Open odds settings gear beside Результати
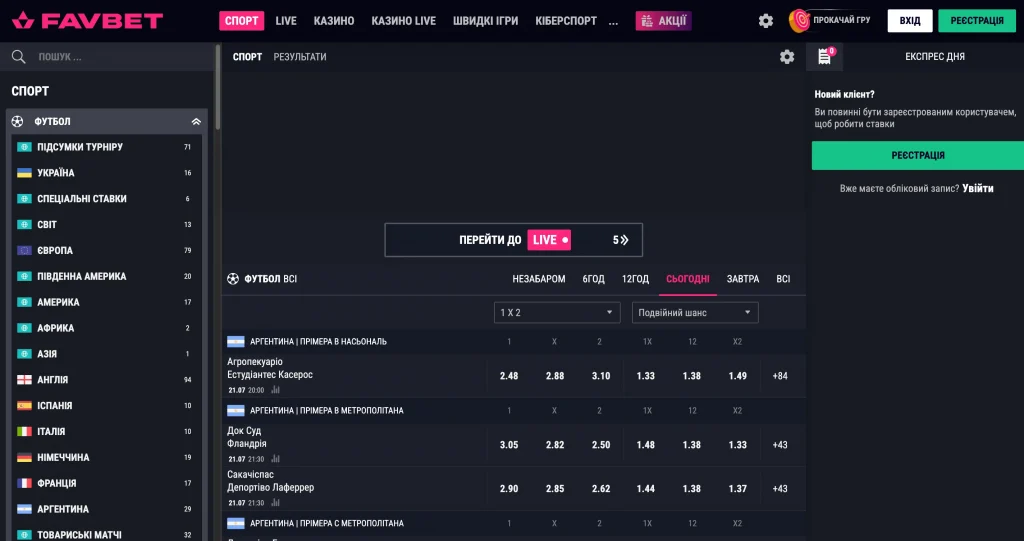1024x541 pixels. 787,57
